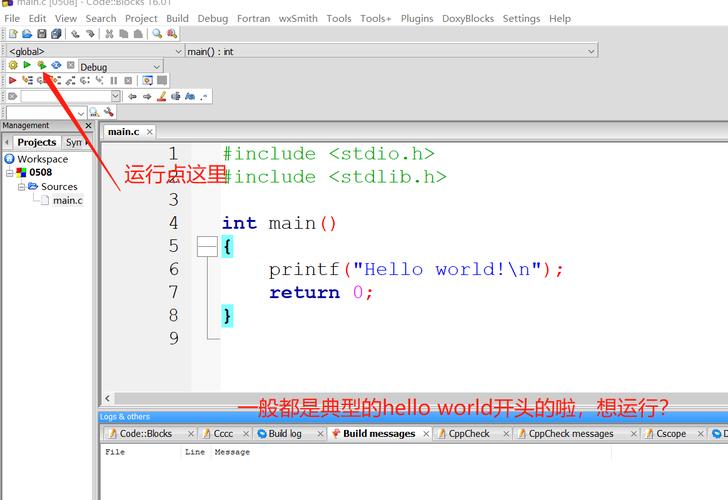This screenshot has width=728, height=500.
Task: Toggle match case Aa icon
Action: point(190,96)
